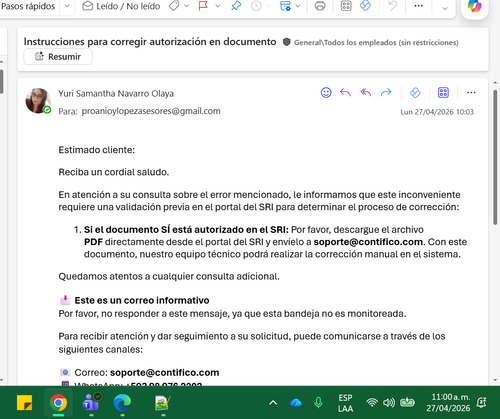Click the envelope icon for read status
Image resolution: width=500 pixels, height=419 pixels.
pos(87,6)
